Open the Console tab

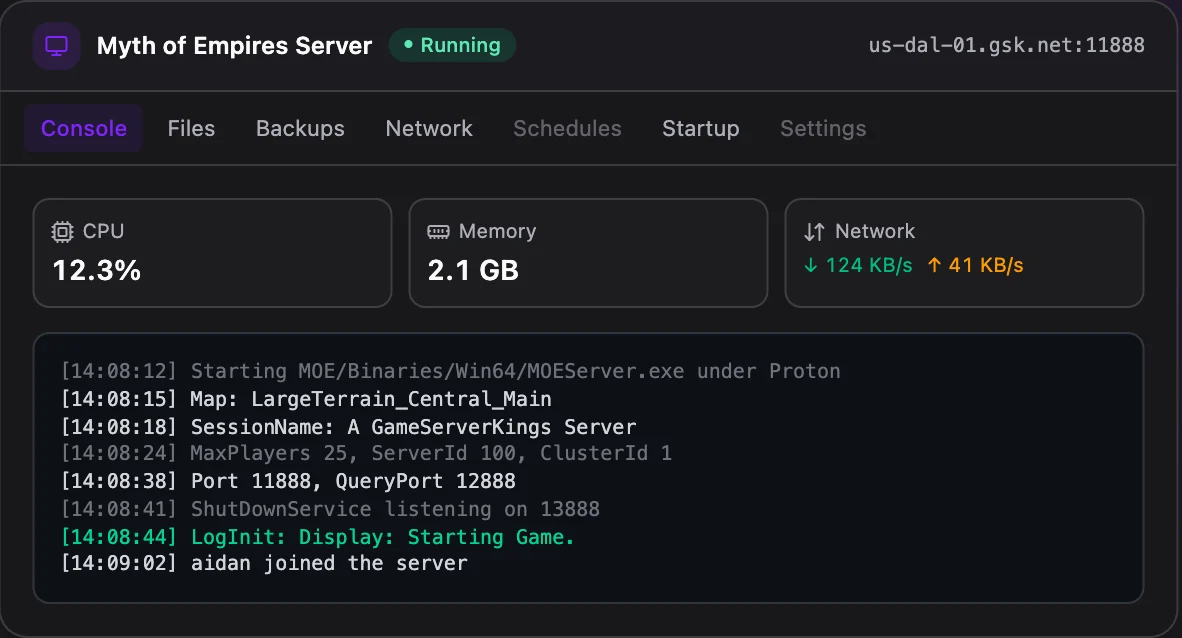tap(84, 128)
